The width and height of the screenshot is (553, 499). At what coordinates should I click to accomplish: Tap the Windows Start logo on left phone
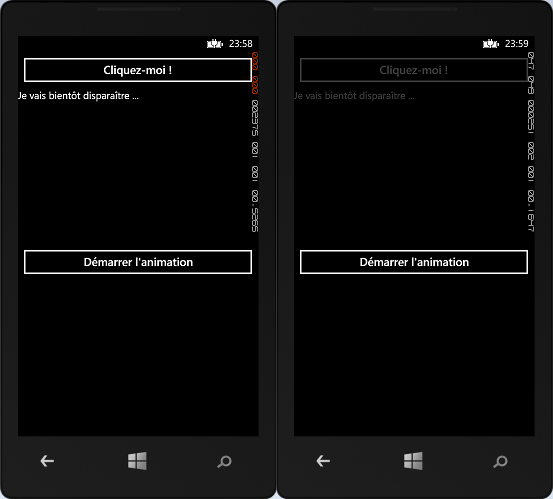click(137, 461)
